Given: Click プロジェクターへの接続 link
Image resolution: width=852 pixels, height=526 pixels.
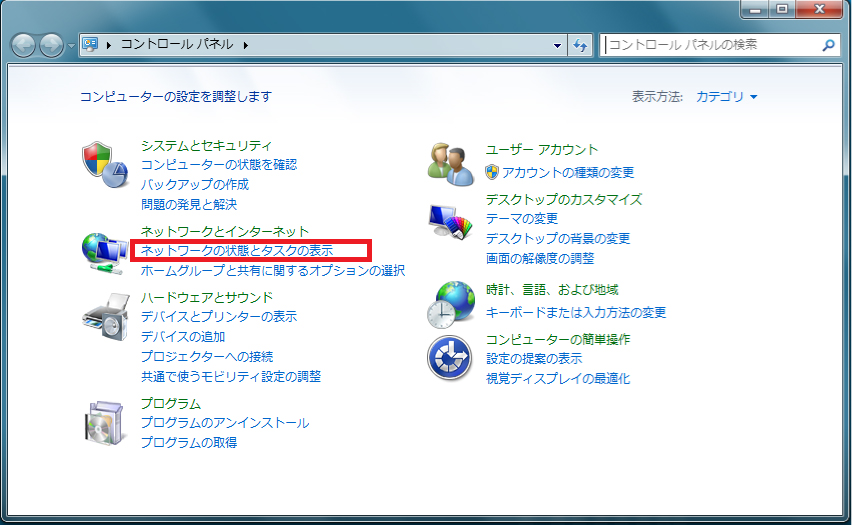Looking at the screenshot, I should pos(206,356).
